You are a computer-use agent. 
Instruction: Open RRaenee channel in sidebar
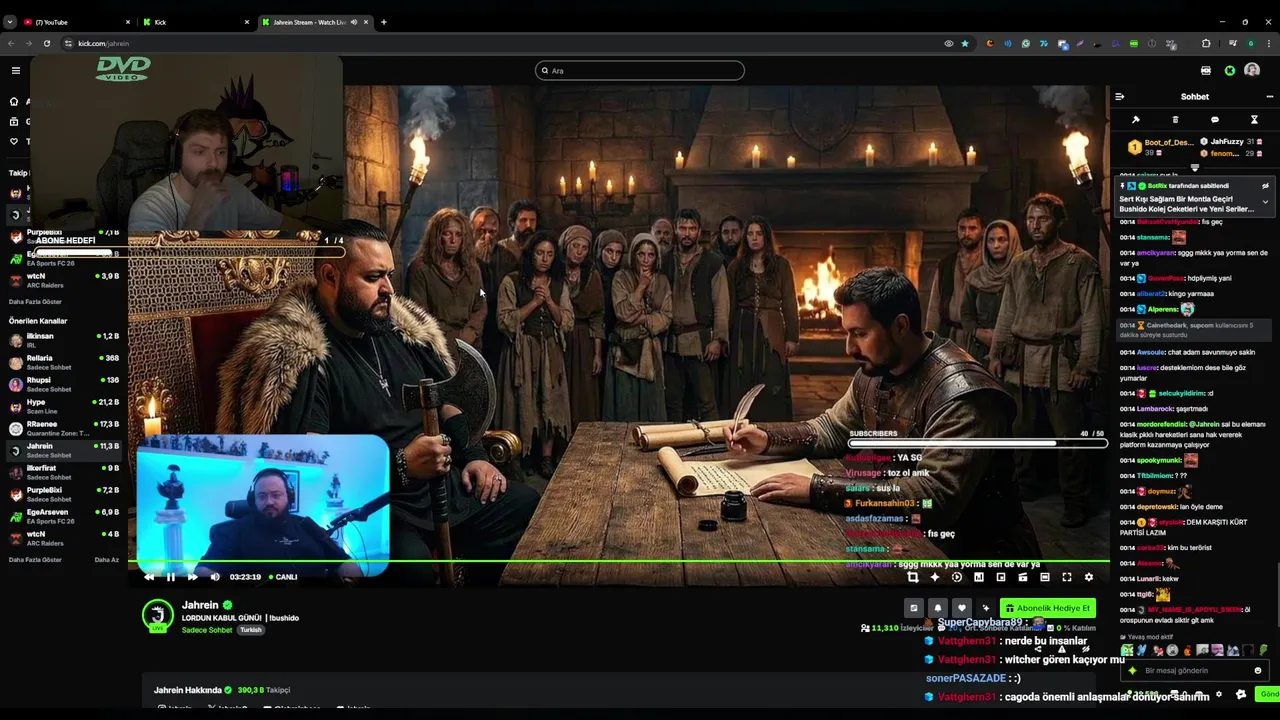click(x=64, y=428)
